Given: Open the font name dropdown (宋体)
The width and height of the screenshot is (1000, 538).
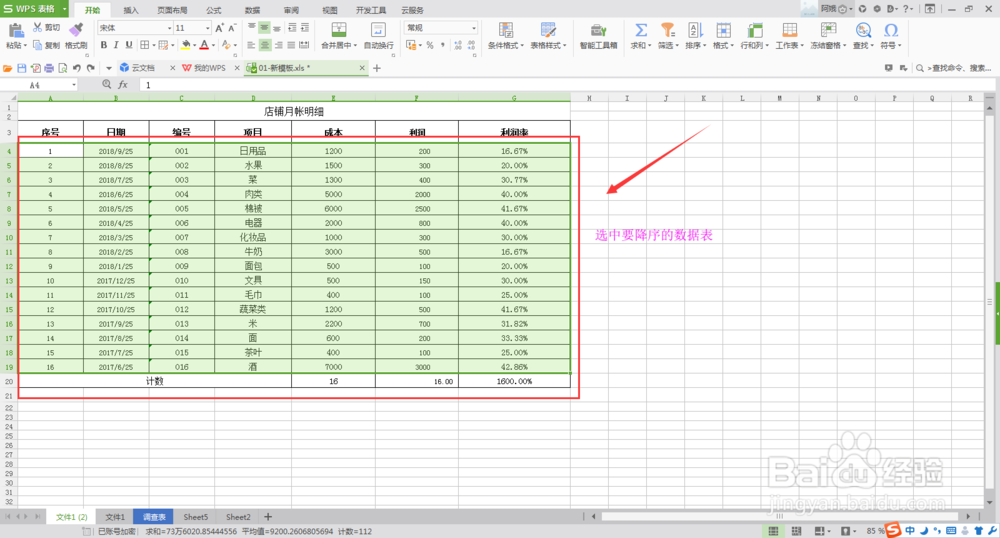Looking at the screenshot, I should coord(170,28).
